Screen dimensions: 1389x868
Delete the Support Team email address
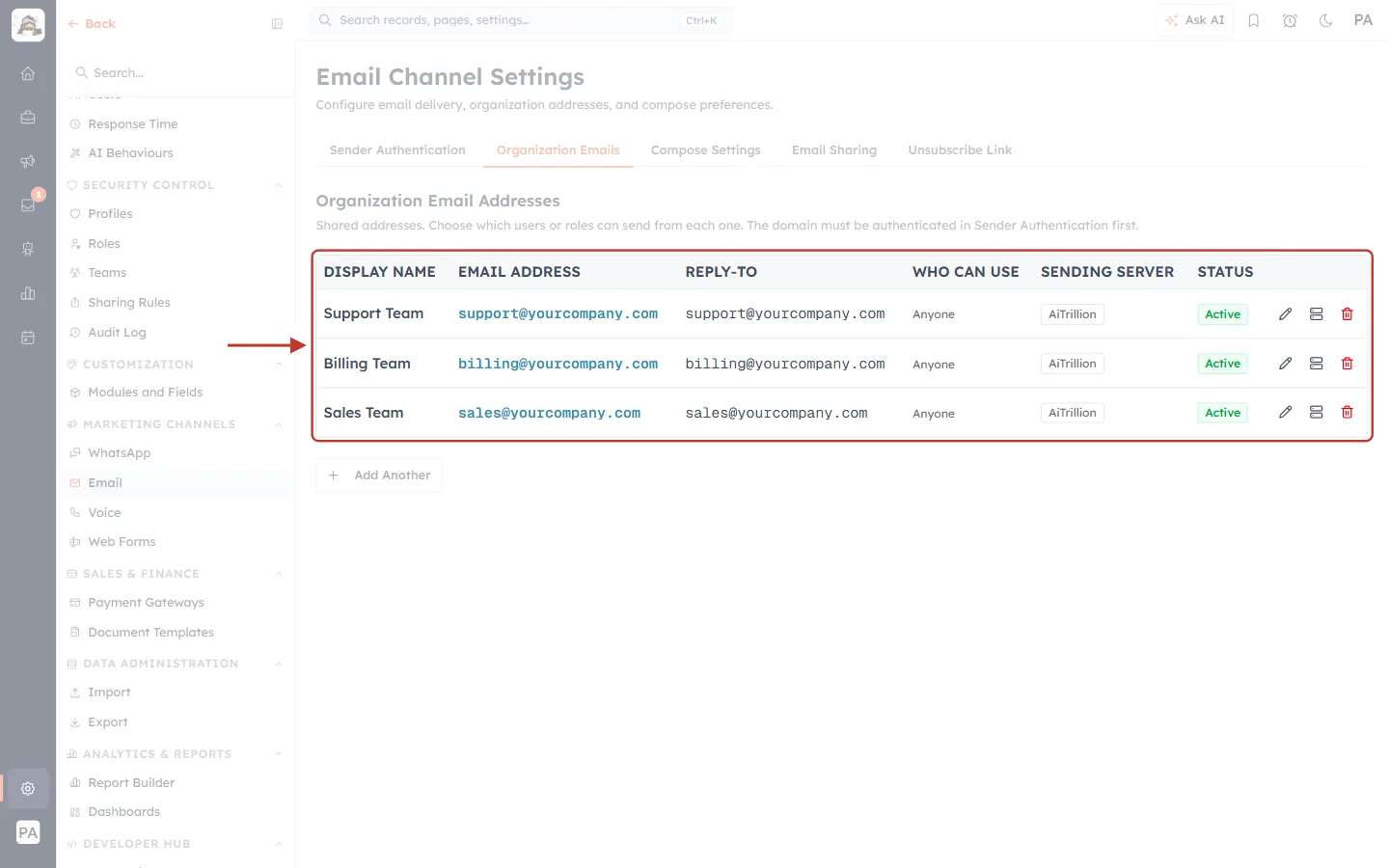click(1348, 314)
